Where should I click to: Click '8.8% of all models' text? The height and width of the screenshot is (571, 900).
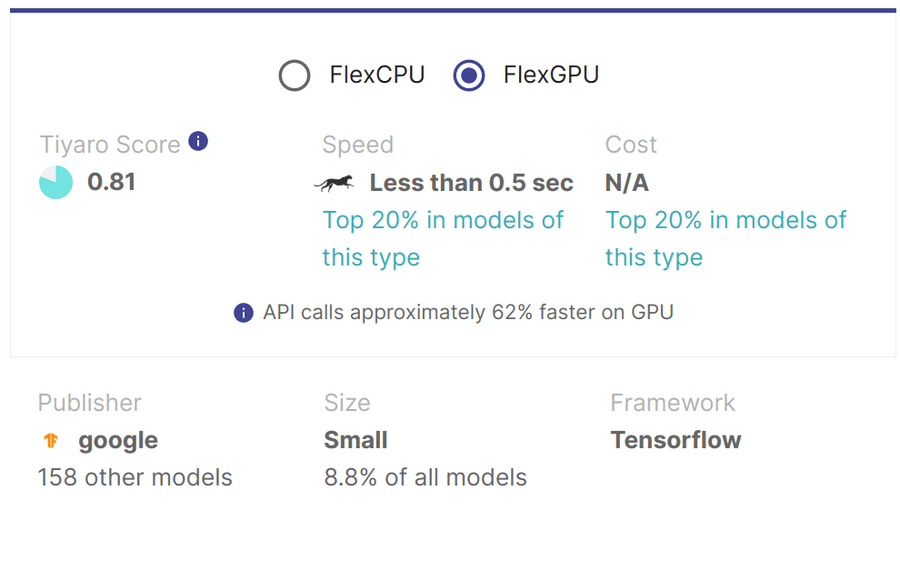425,477
